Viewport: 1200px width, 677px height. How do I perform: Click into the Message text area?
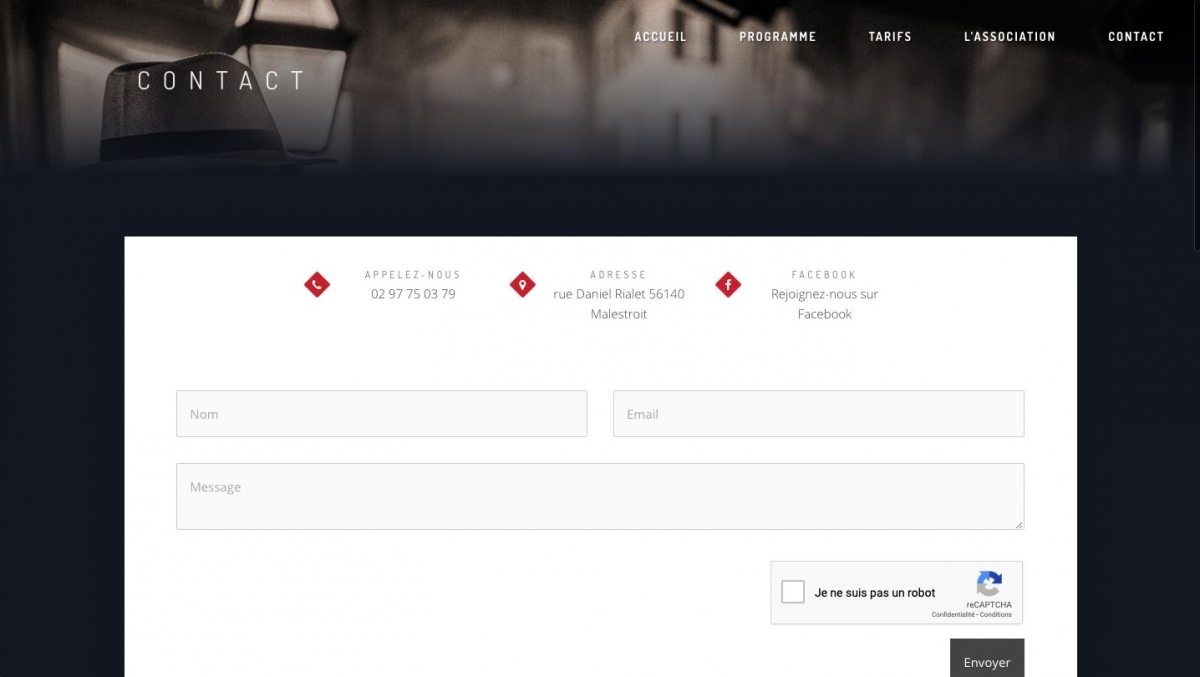pos(600,496)
